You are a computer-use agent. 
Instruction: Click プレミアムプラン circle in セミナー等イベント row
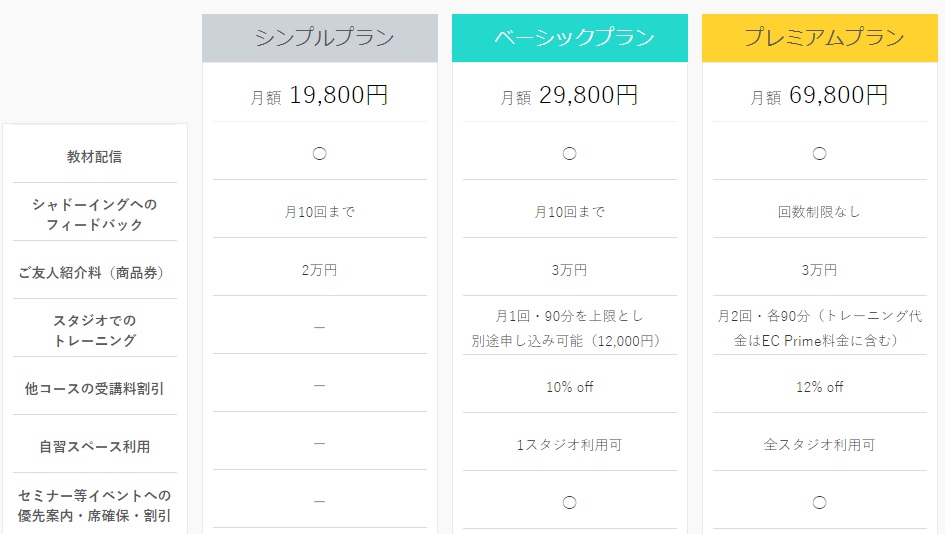point(819,502)
